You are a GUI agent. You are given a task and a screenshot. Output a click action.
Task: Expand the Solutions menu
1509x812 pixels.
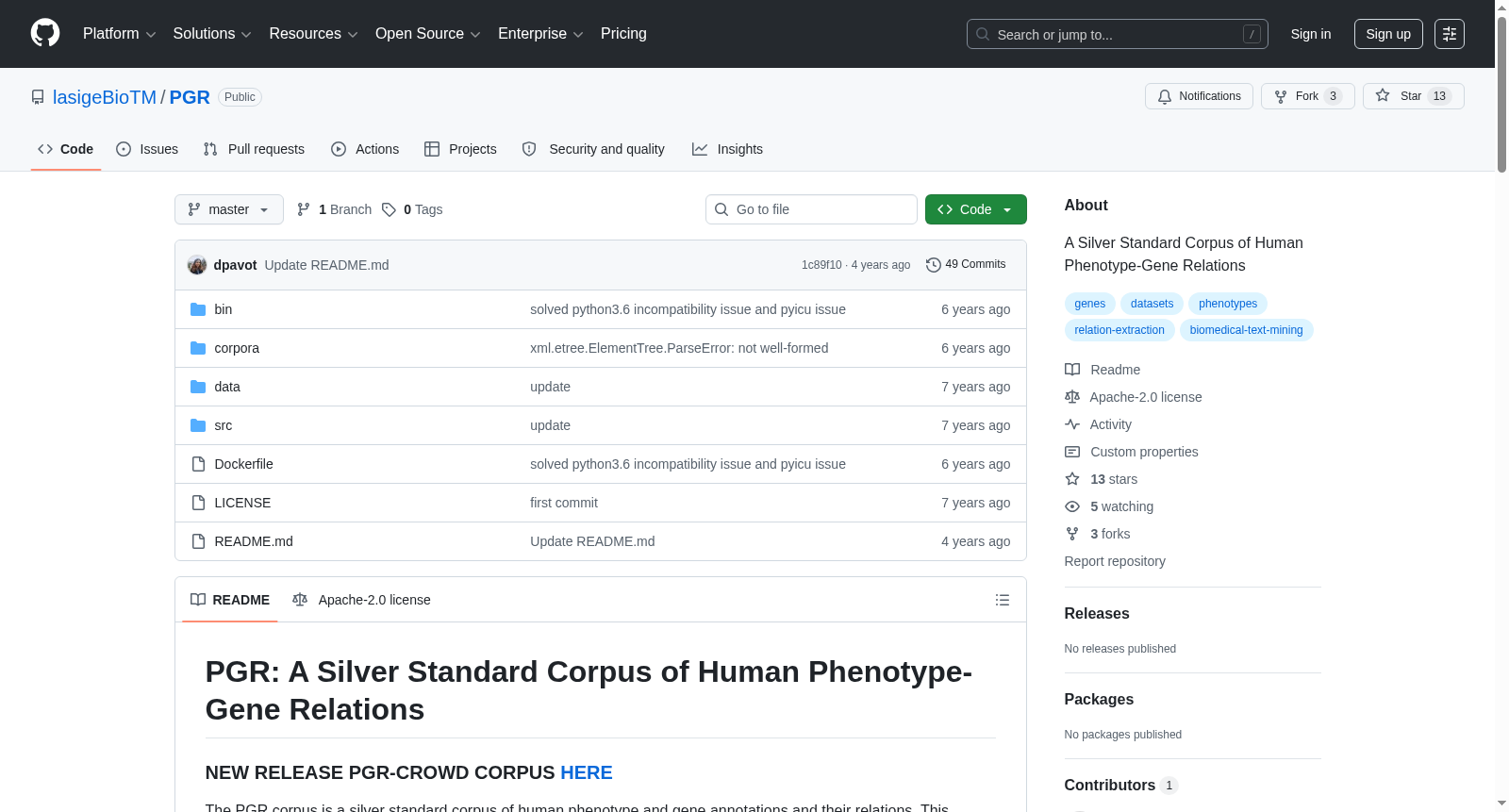(212, 34)
